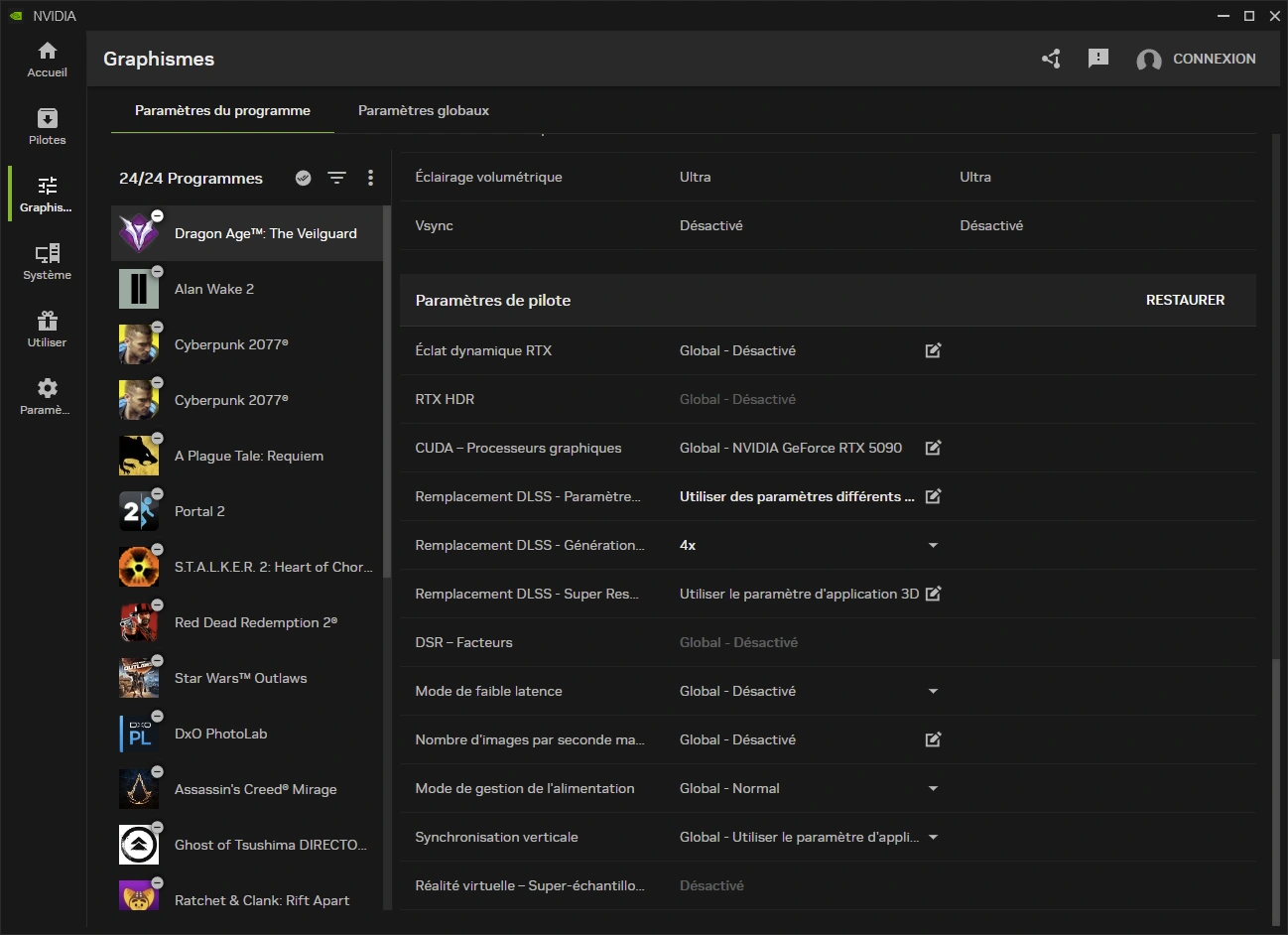Select S.T.A.L.K.E.R. 2 Heart of Chornobyl
1288x935 pixels.
click(246, 567)
